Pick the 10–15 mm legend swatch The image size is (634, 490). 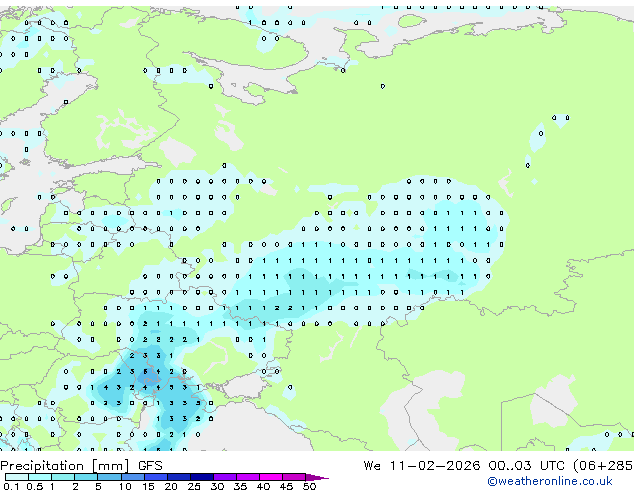coord(132,477)
